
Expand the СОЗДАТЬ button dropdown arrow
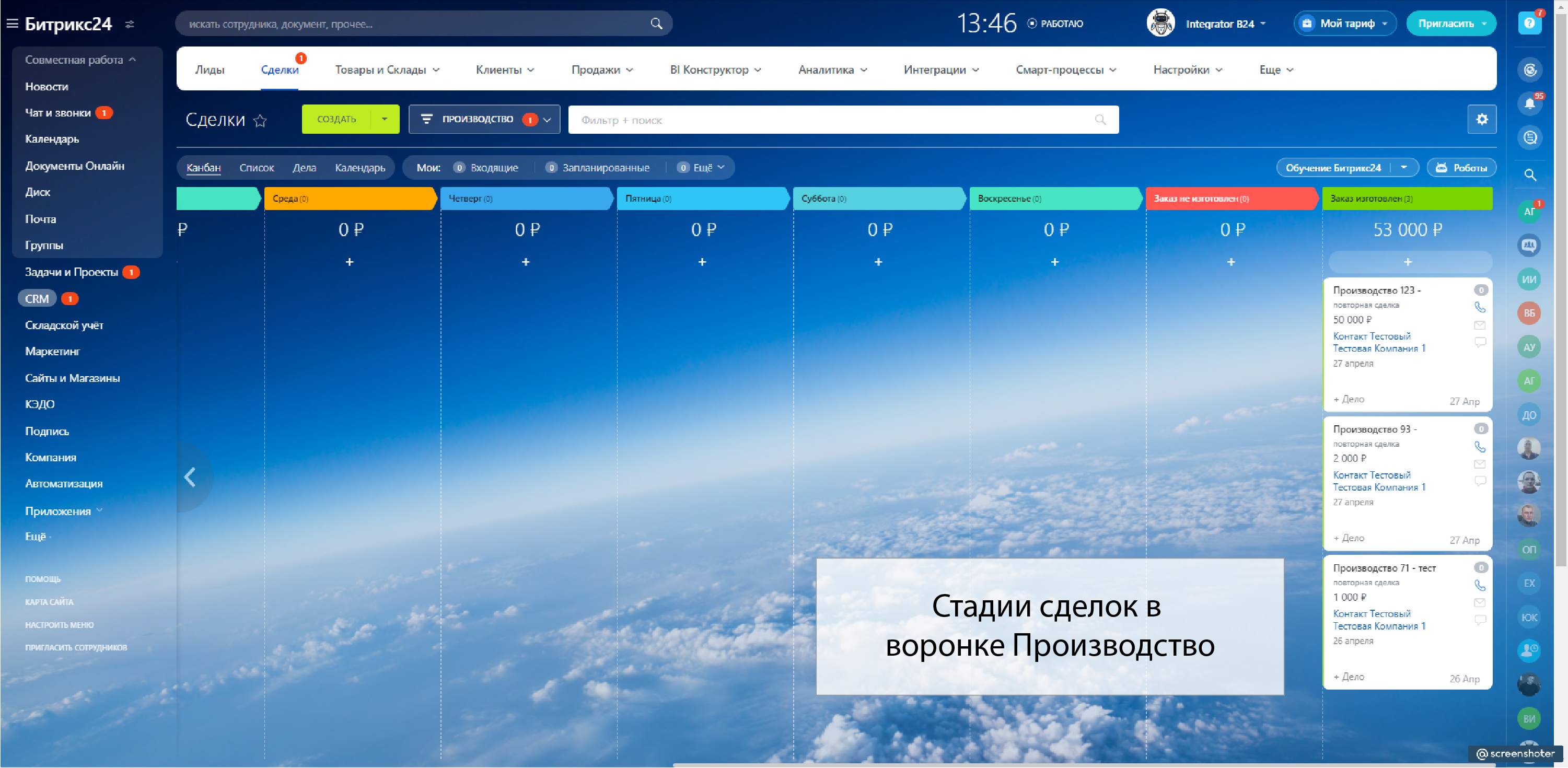[x=385, y=119]
